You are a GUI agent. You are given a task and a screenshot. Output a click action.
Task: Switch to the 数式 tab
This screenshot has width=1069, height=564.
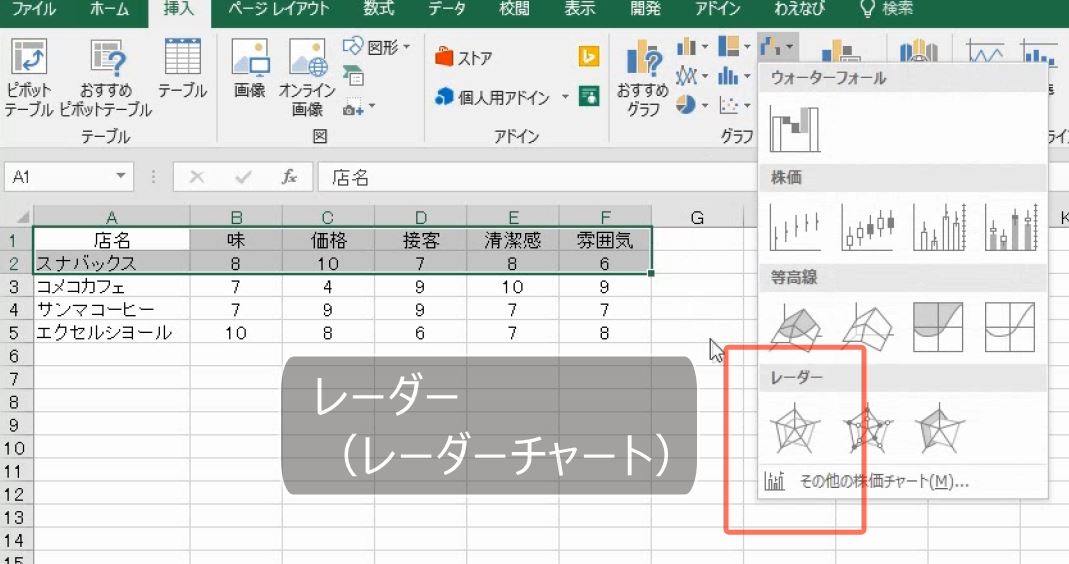[x=379, y=9]
